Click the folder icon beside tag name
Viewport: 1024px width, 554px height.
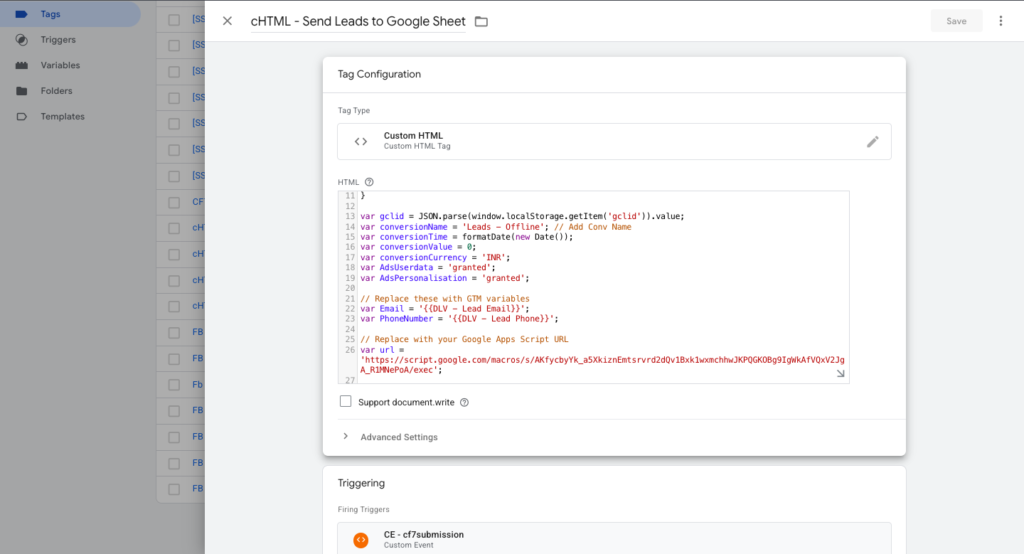(481, 21)
